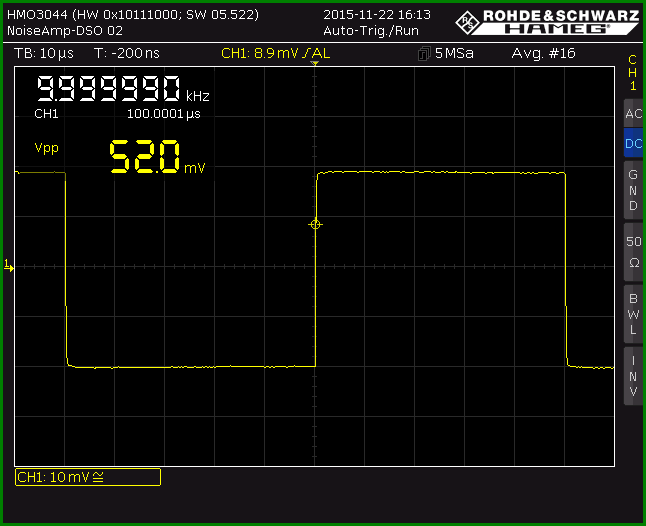Select DC coupling softkey

633,143
